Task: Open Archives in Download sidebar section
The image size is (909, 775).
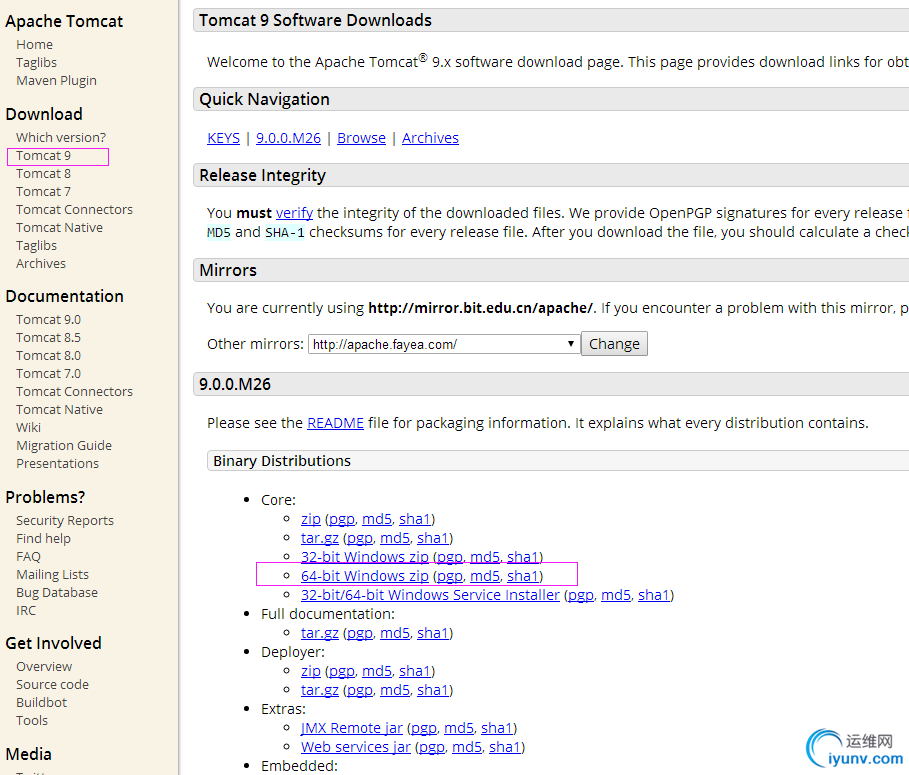Action: tap(41, 263)
